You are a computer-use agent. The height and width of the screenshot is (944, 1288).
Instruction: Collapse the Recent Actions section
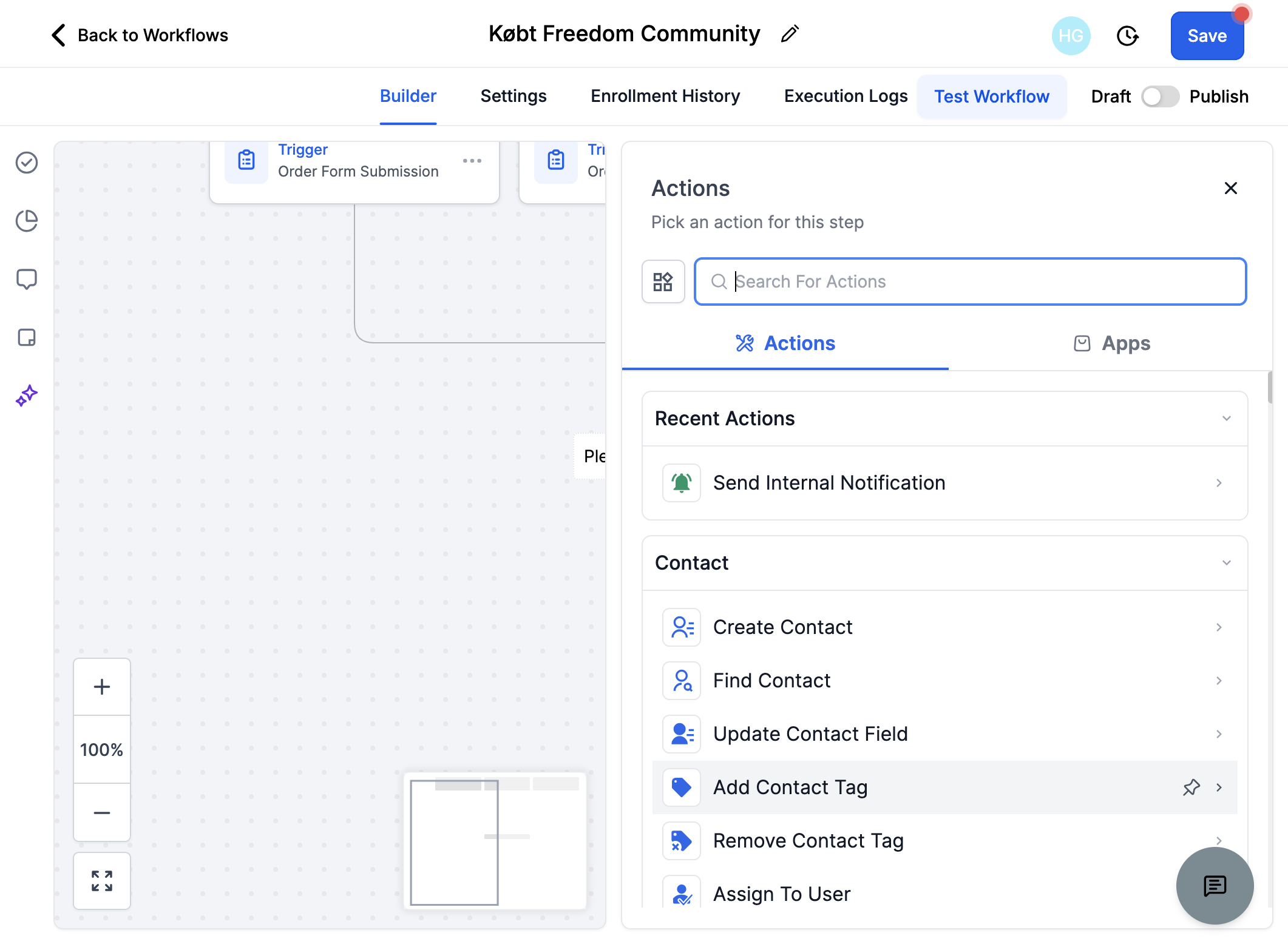coord(1227,419)
